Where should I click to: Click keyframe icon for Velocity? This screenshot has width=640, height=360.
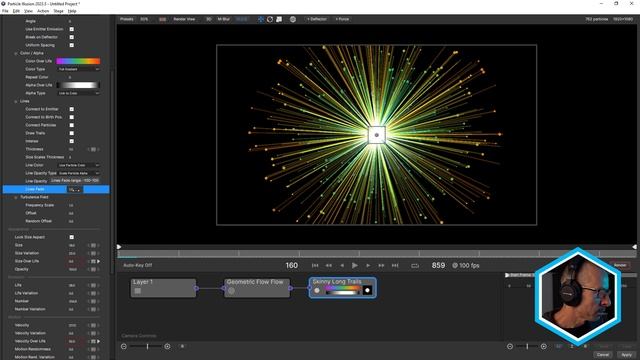tap(93, 325)
